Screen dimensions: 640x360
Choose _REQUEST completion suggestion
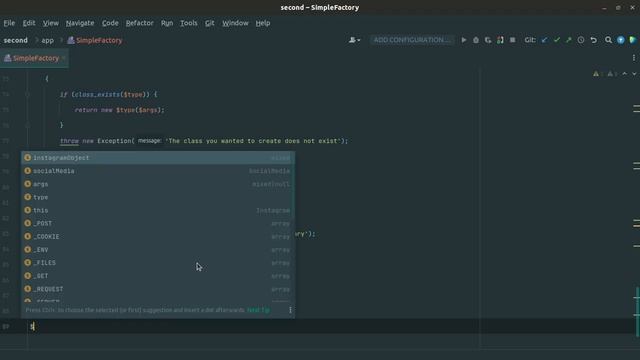click(158, 289)
